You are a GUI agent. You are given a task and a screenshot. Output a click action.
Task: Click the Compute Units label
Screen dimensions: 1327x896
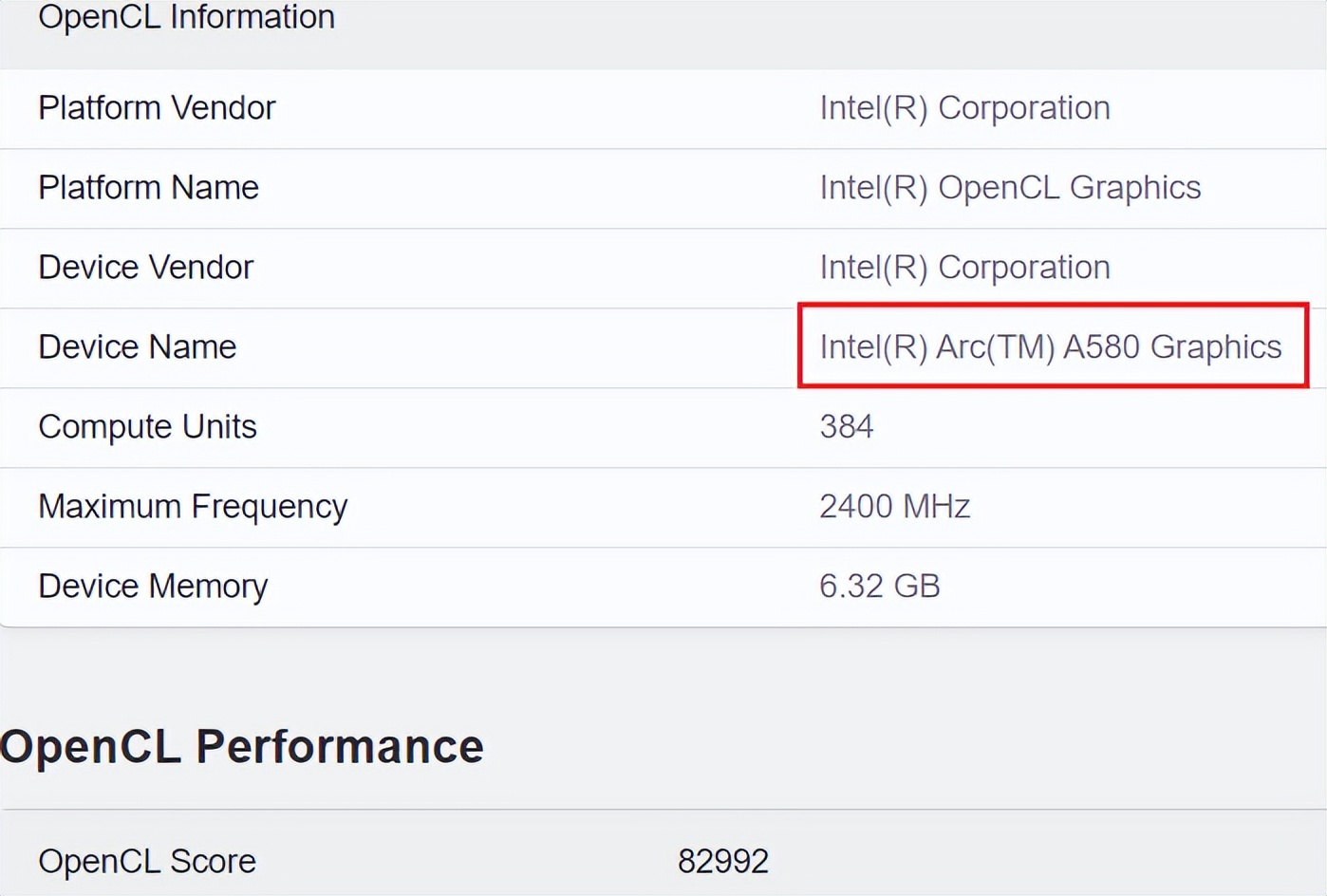point(147,427)
